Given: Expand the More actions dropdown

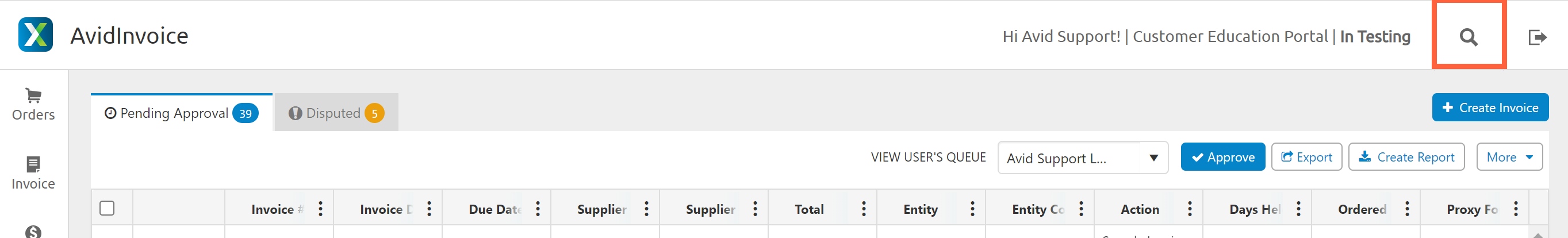Looking at the screenshot, I should tap(1508, 157).
